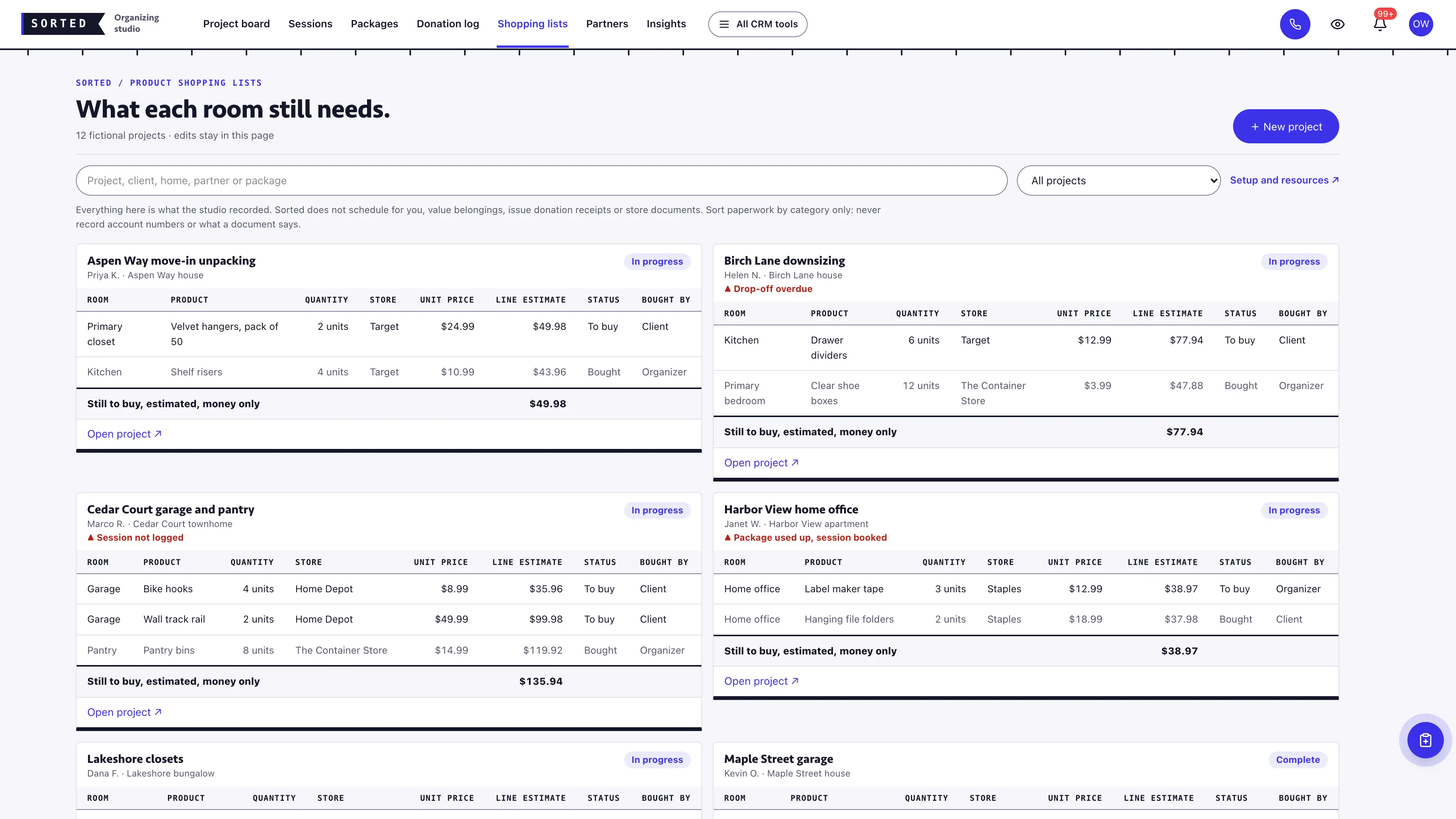The width and height of the screenshot is (1456, 819).
Task: Open Setup and resources link
Action: tap(1283, 180)
